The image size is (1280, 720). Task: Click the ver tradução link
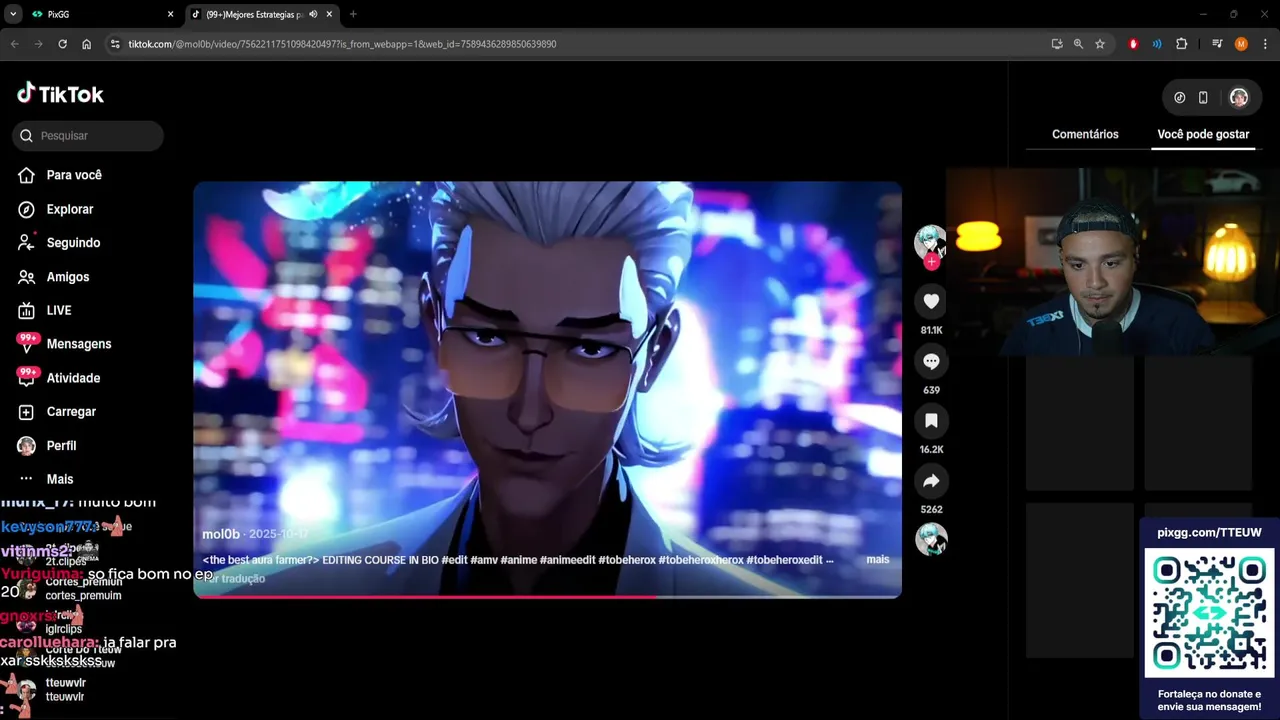pos(234,579)
